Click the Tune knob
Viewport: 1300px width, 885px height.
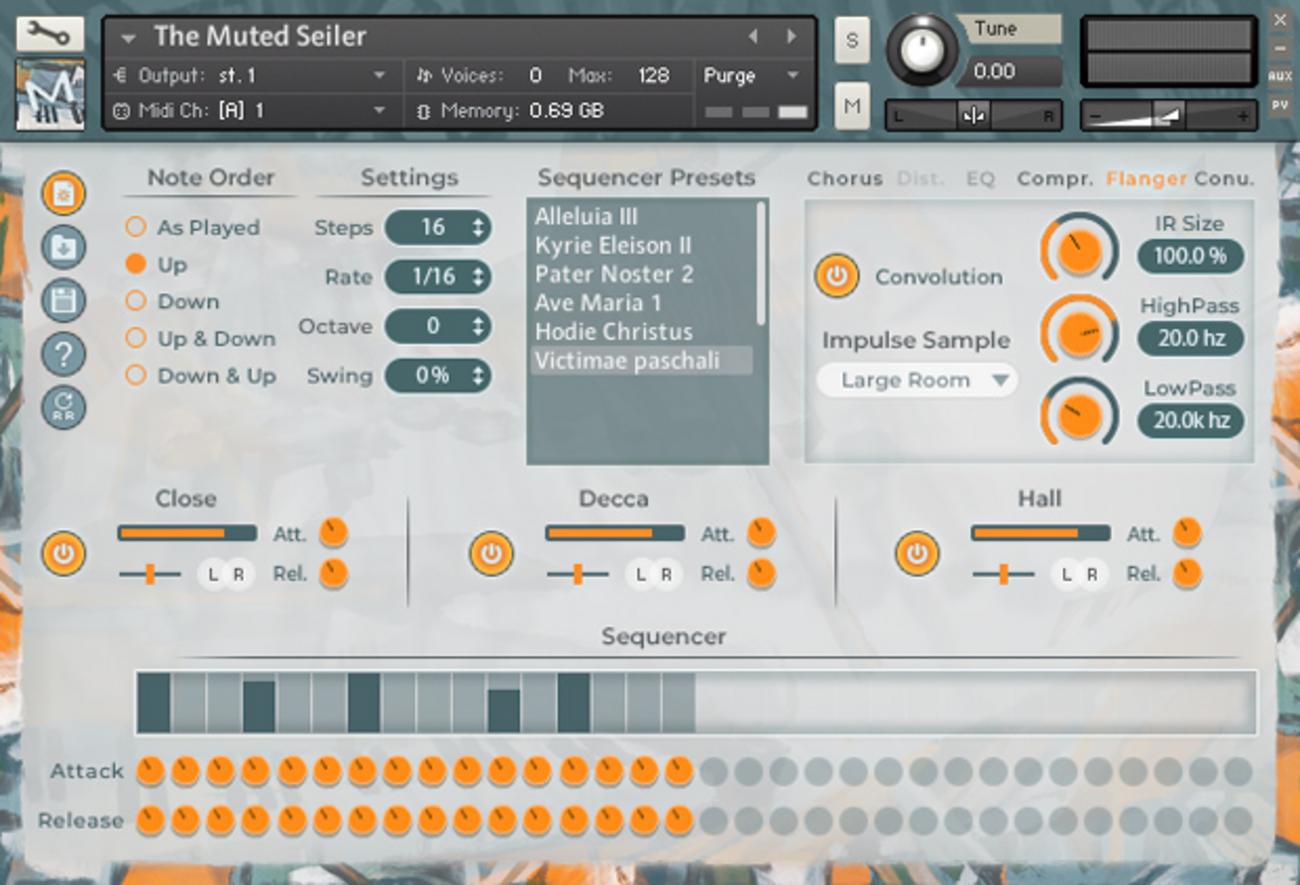(x=922, y=50)
